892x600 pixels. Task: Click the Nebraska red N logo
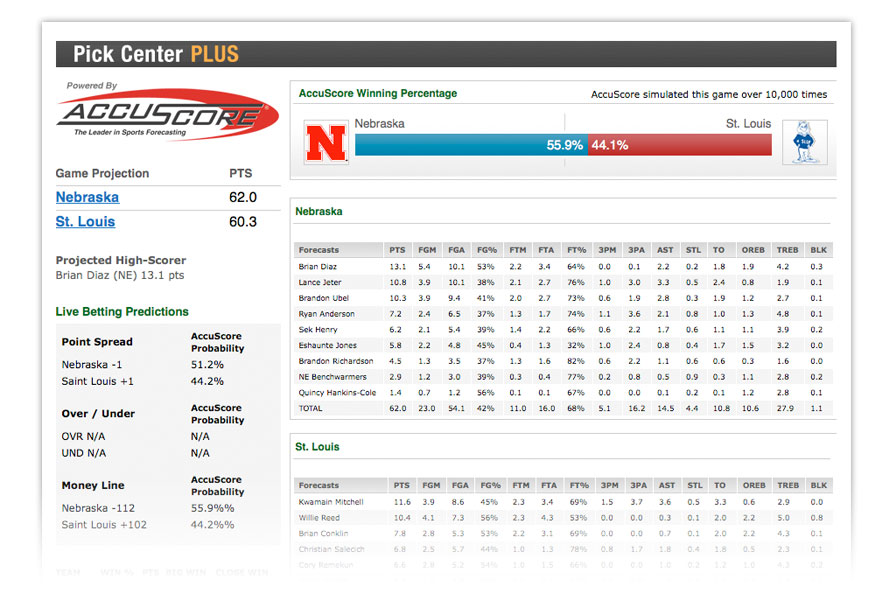[x=326, y=143]
